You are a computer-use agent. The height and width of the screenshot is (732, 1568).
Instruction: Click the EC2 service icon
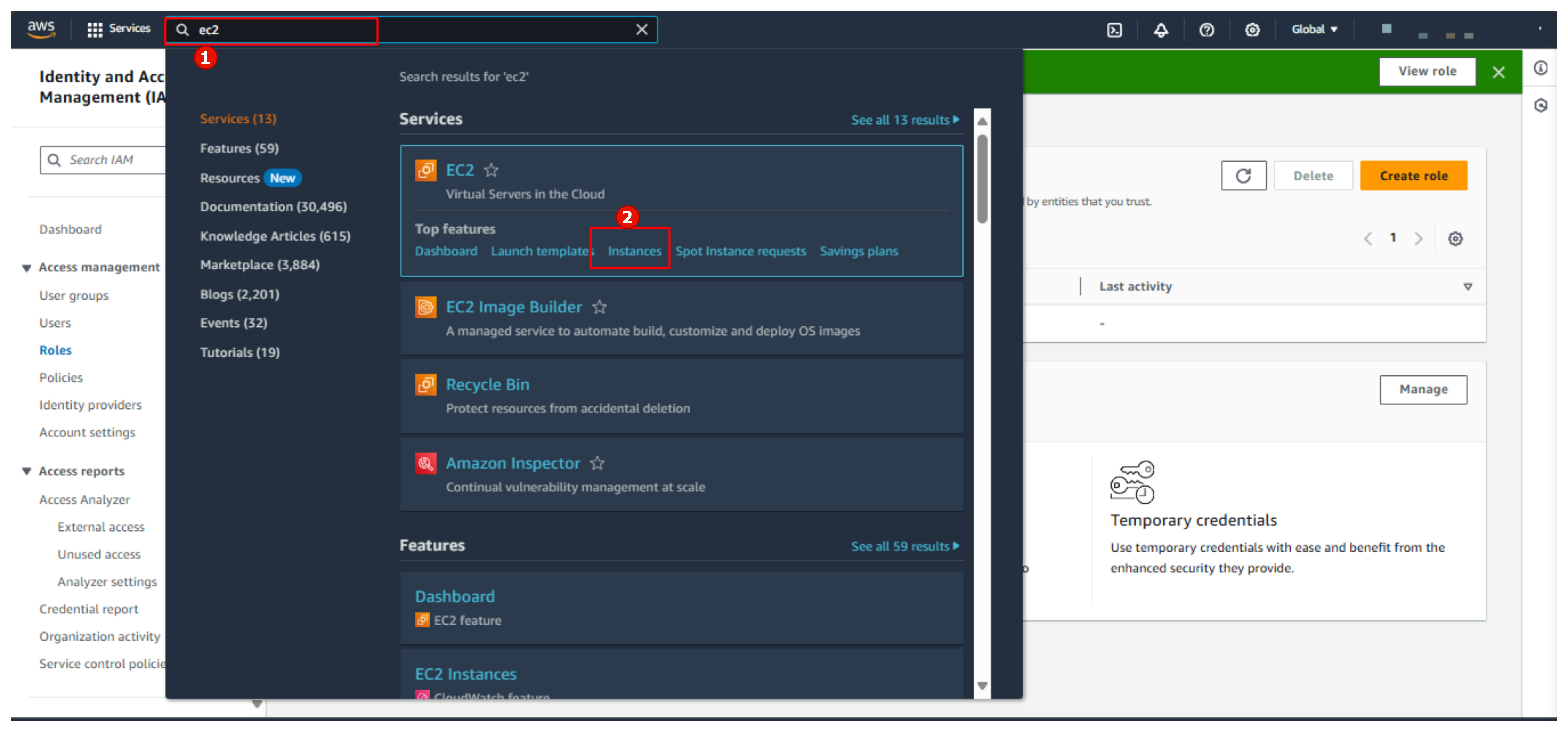tap(425, 170)
